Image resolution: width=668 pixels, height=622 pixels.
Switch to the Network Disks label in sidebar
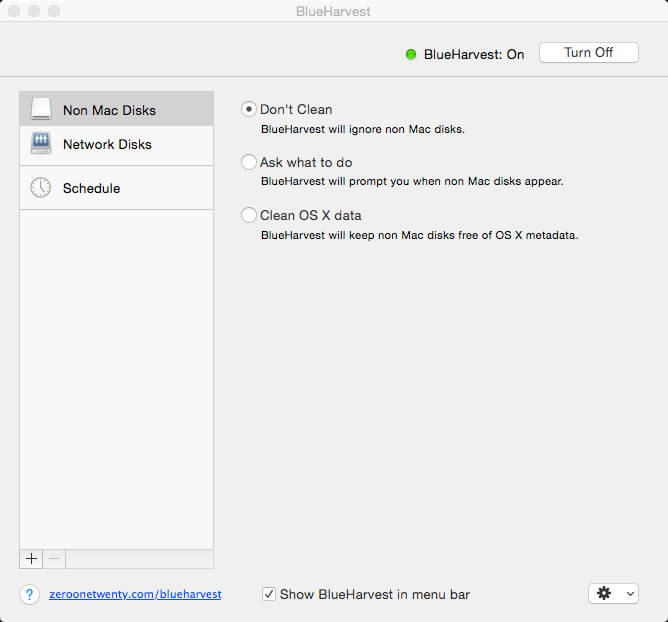click(107, 144)
